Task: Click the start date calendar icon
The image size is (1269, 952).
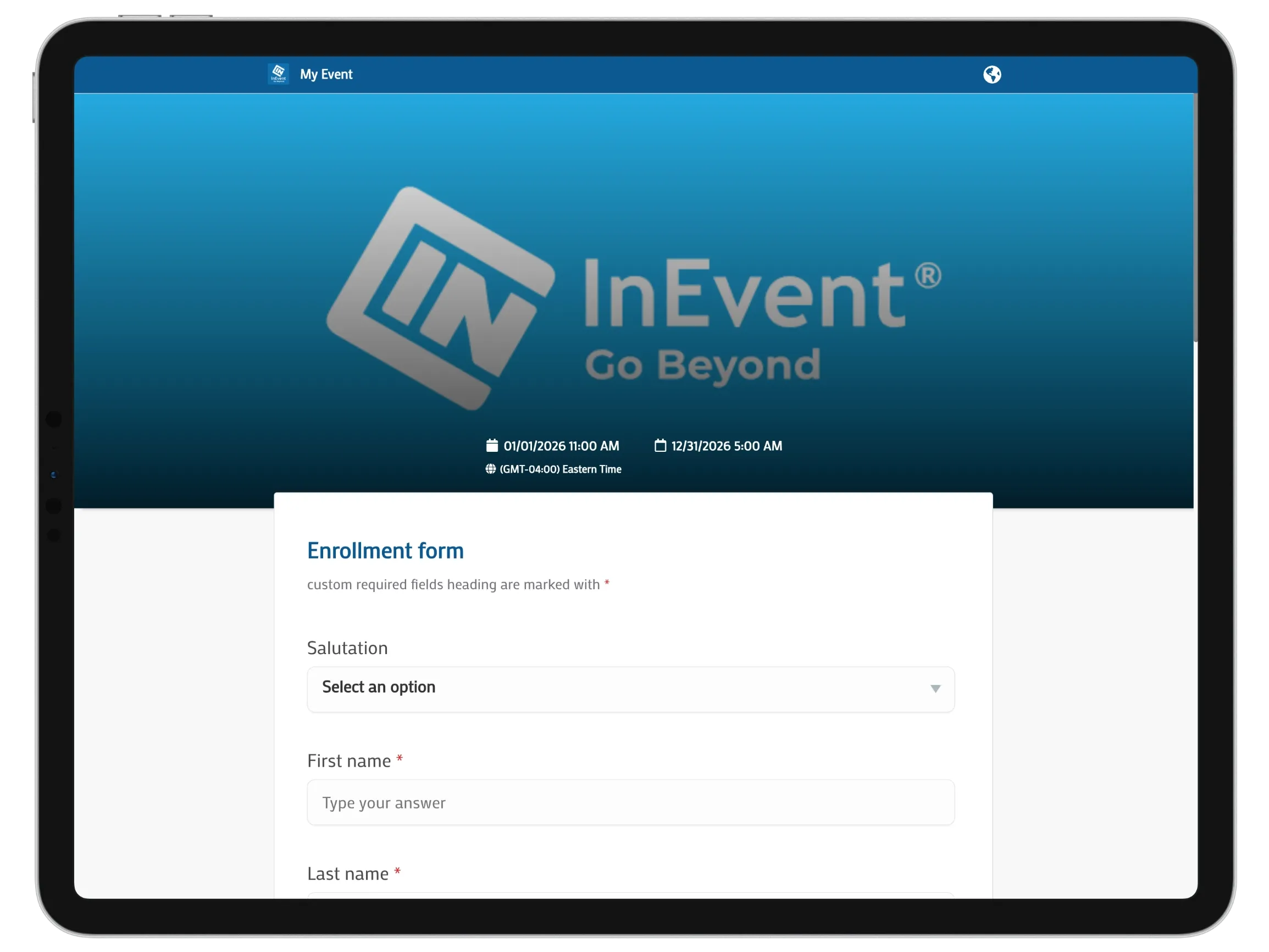Action: (492, 445)
